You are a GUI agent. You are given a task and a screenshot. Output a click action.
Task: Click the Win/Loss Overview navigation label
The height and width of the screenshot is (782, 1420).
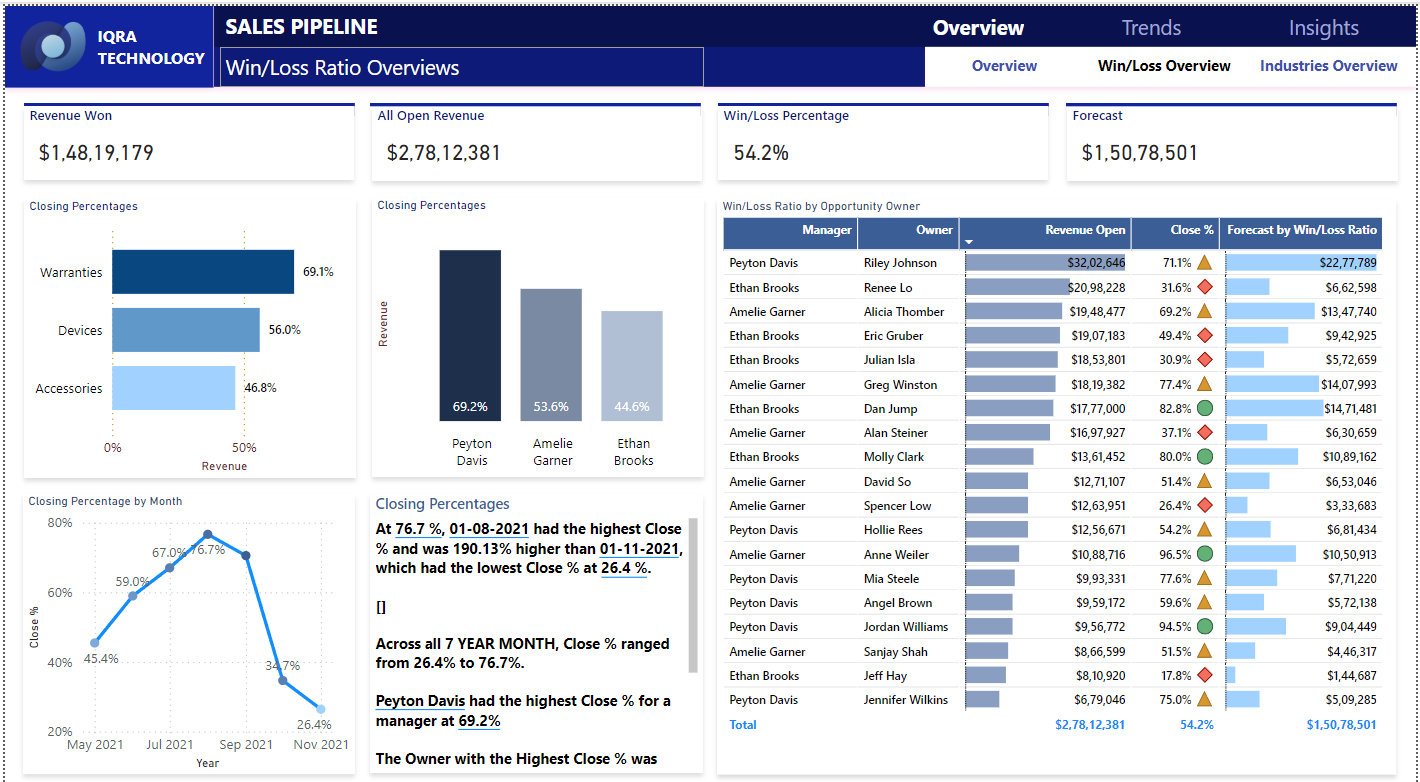(x=1164, y=65)
